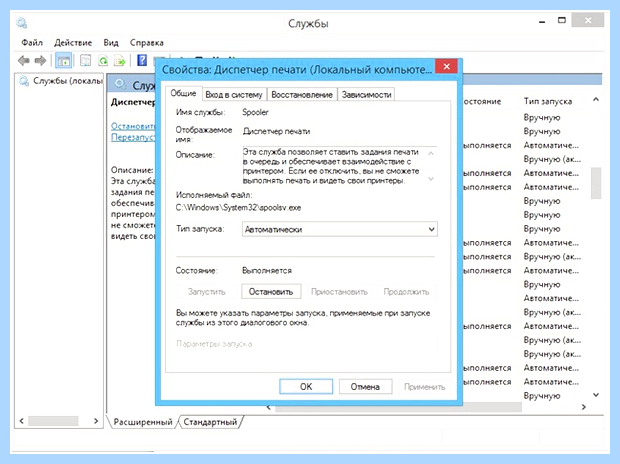Image resolution: width=620 pixels, height=464 pixels.
Task: Click the Export list toolbar icon
Action: (120, 61)
